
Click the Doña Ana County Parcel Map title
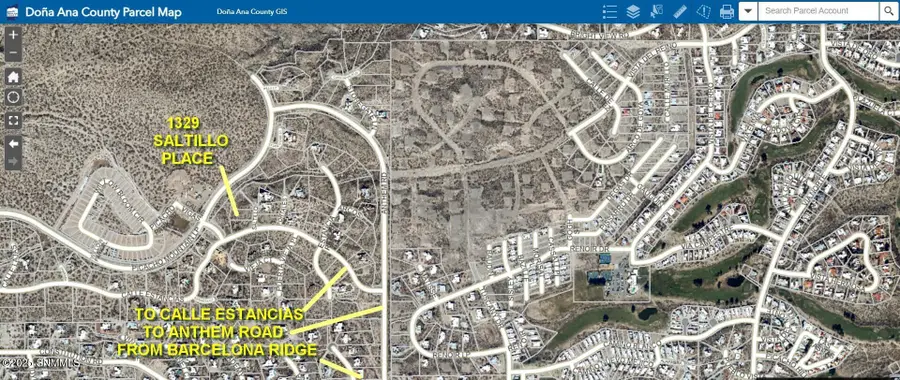coord(104,11)
